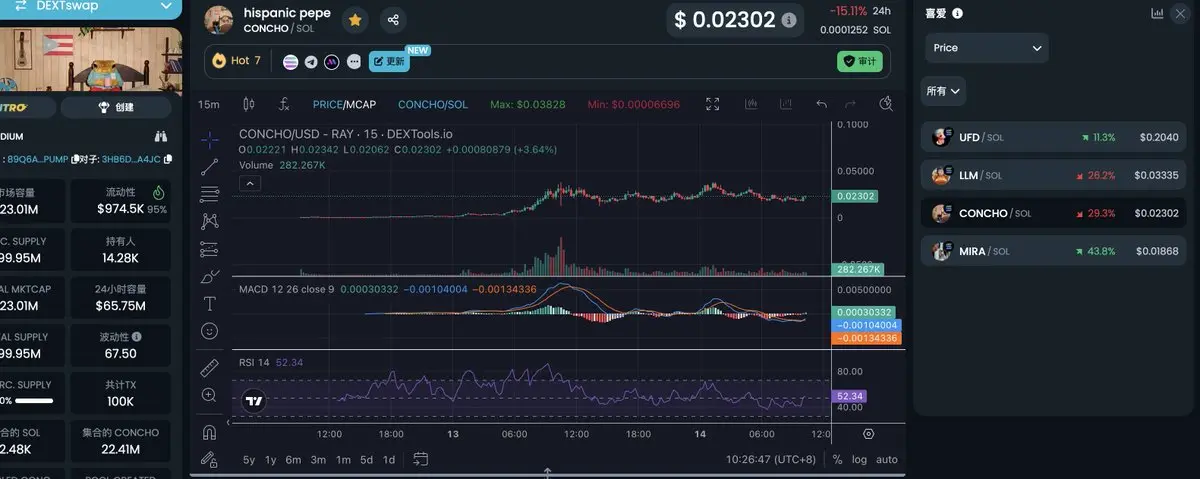Click the 更新 update button
Viewport: 1200px width, 479px height.
click(389, 62)
